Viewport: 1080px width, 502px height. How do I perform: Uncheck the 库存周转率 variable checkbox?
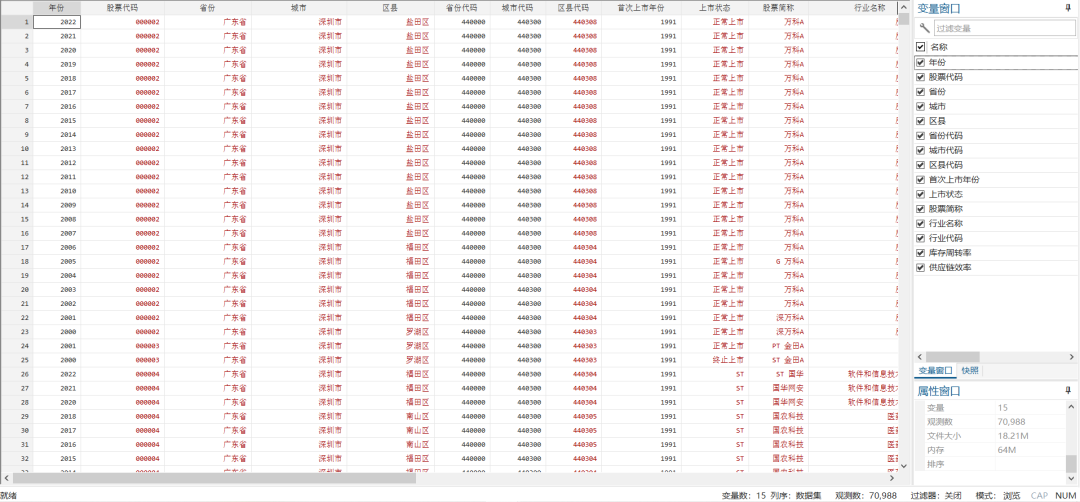point(920,253)
